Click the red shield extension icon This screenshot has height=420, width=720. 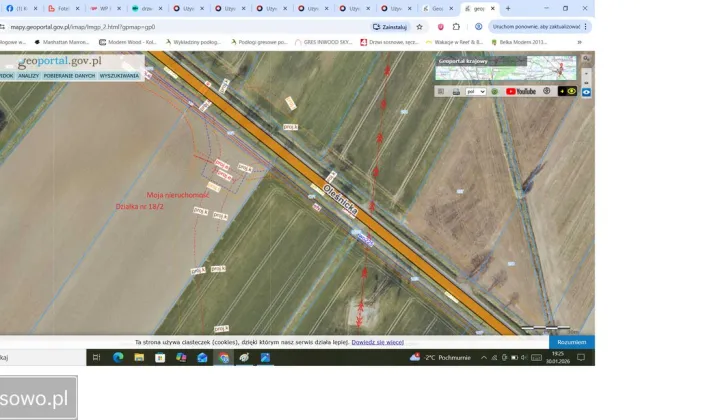(x=440, y=27)
